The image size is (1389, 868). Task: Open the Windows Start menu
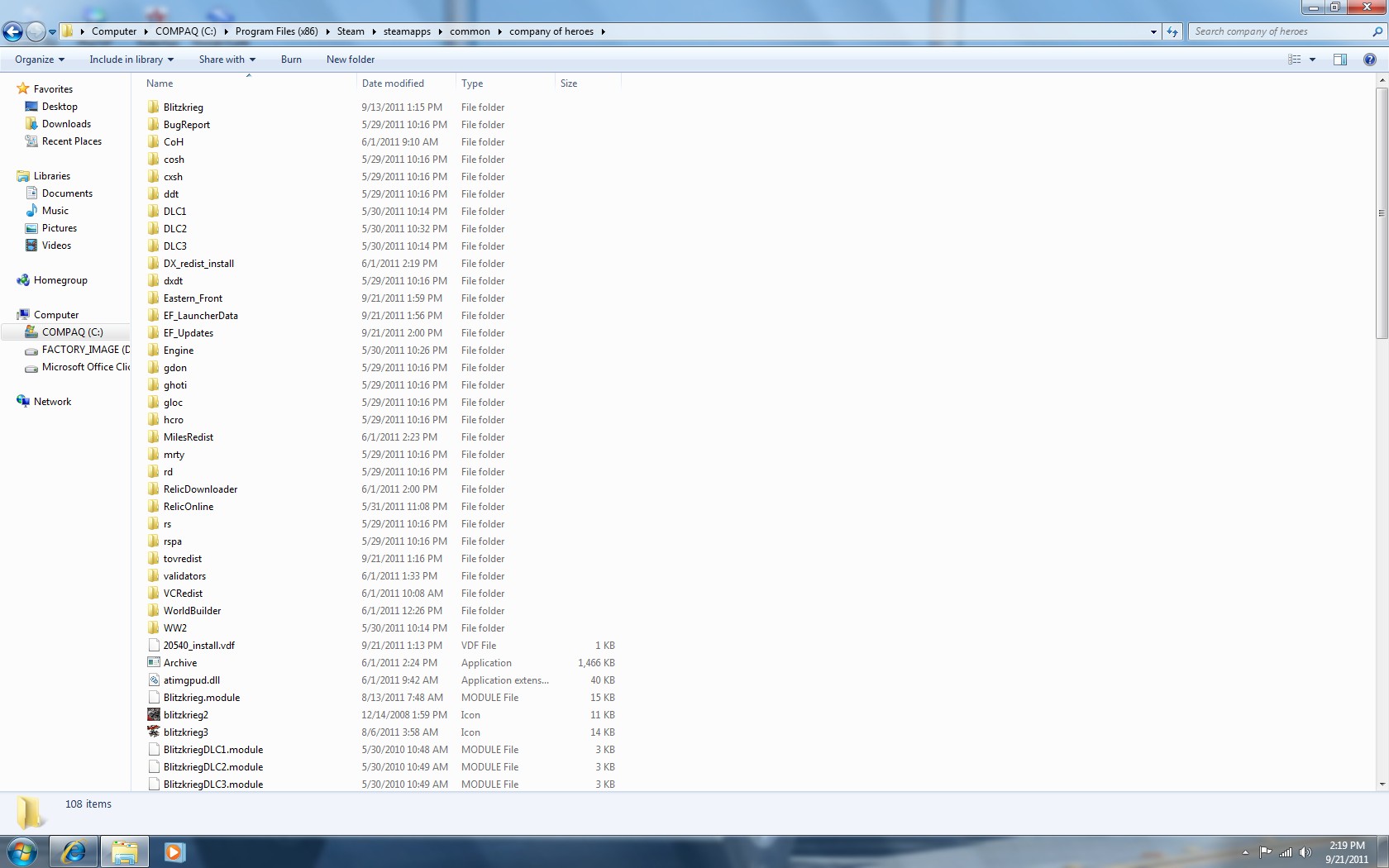(x=22, y=851)
